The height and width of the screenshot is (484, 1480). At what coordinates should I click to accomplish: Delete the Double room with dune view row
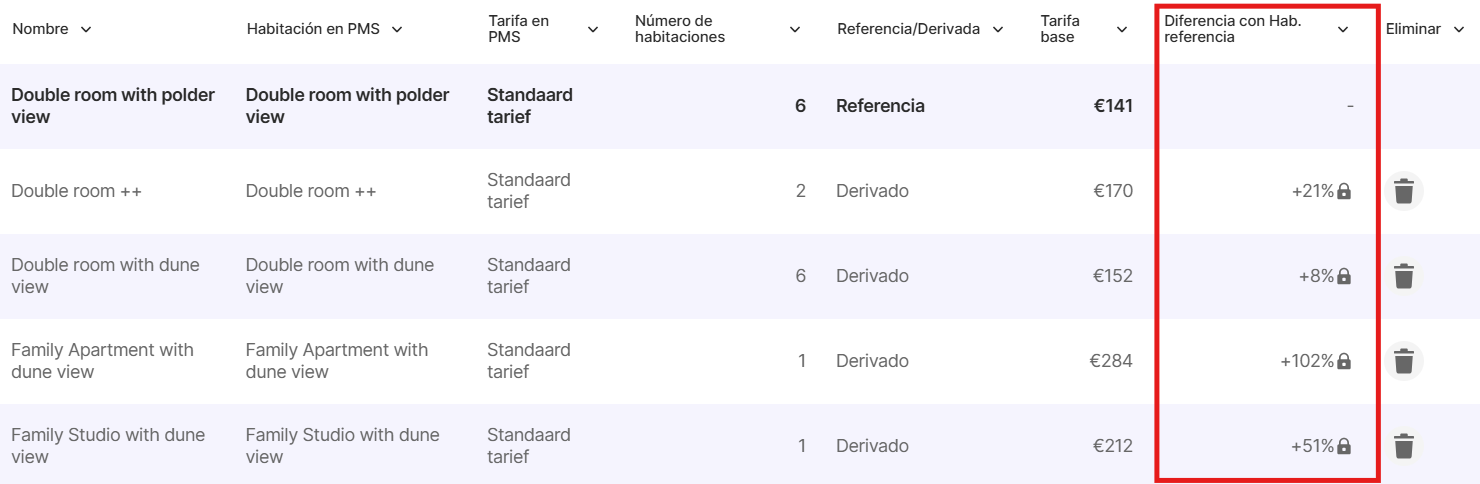tap(1404, 276)
